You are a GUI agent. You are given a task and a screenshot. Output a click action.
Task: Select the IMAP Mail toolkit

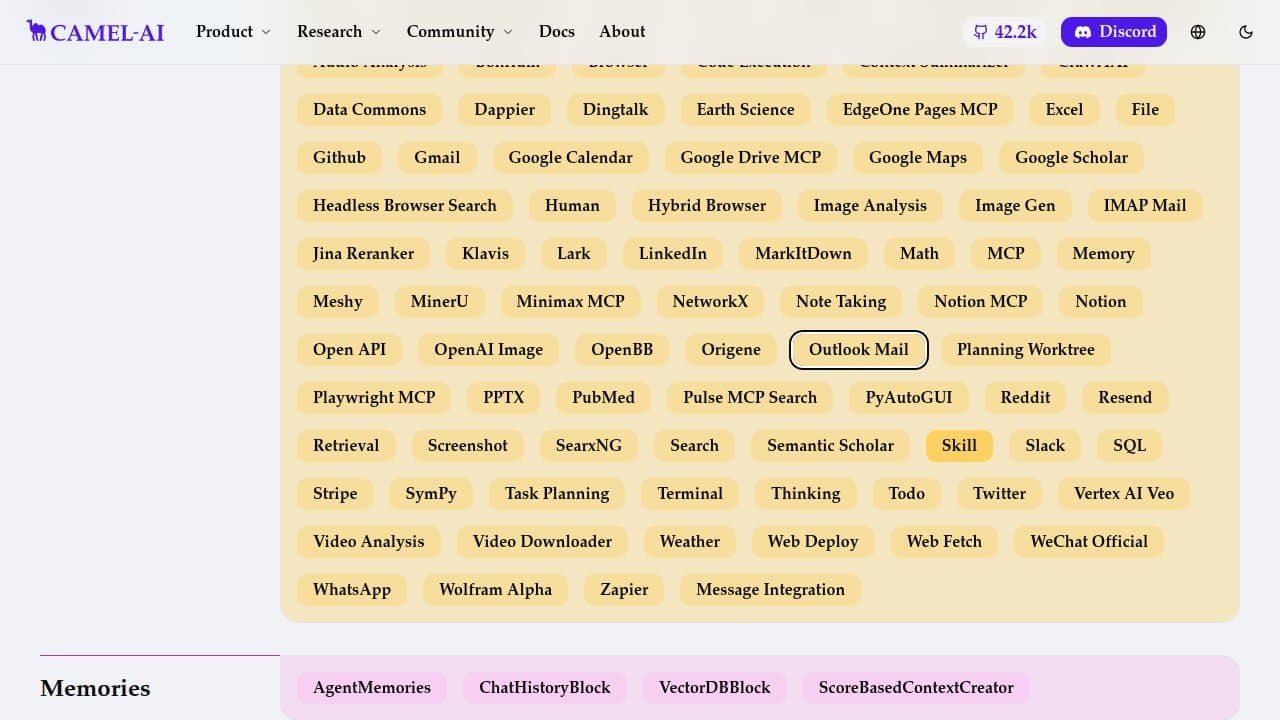coord(1145,206)
